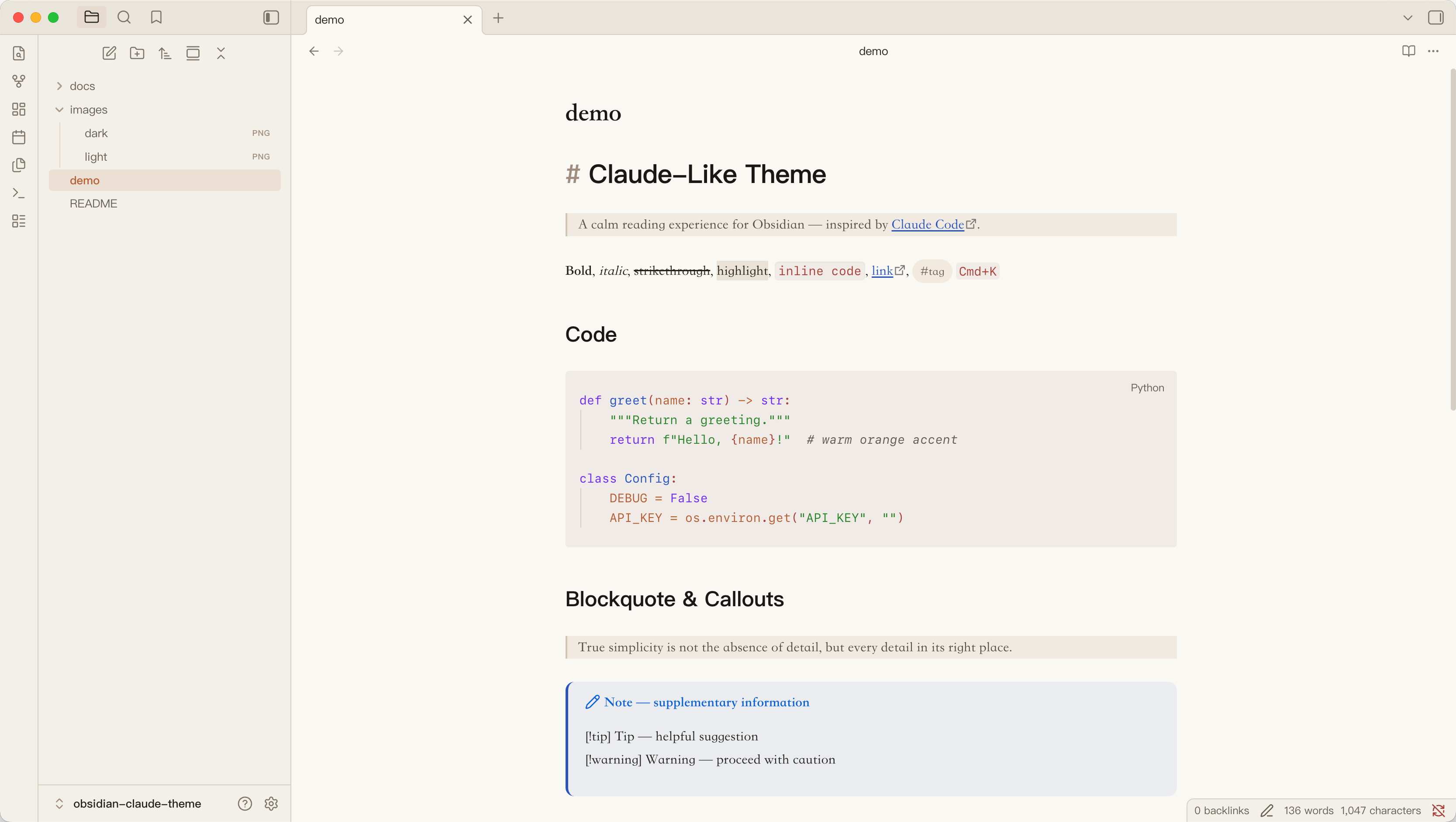The height and width of the screenshot is (822, 1456).
Task: Open Obsidian settings gear
Action: click(271, 803)
